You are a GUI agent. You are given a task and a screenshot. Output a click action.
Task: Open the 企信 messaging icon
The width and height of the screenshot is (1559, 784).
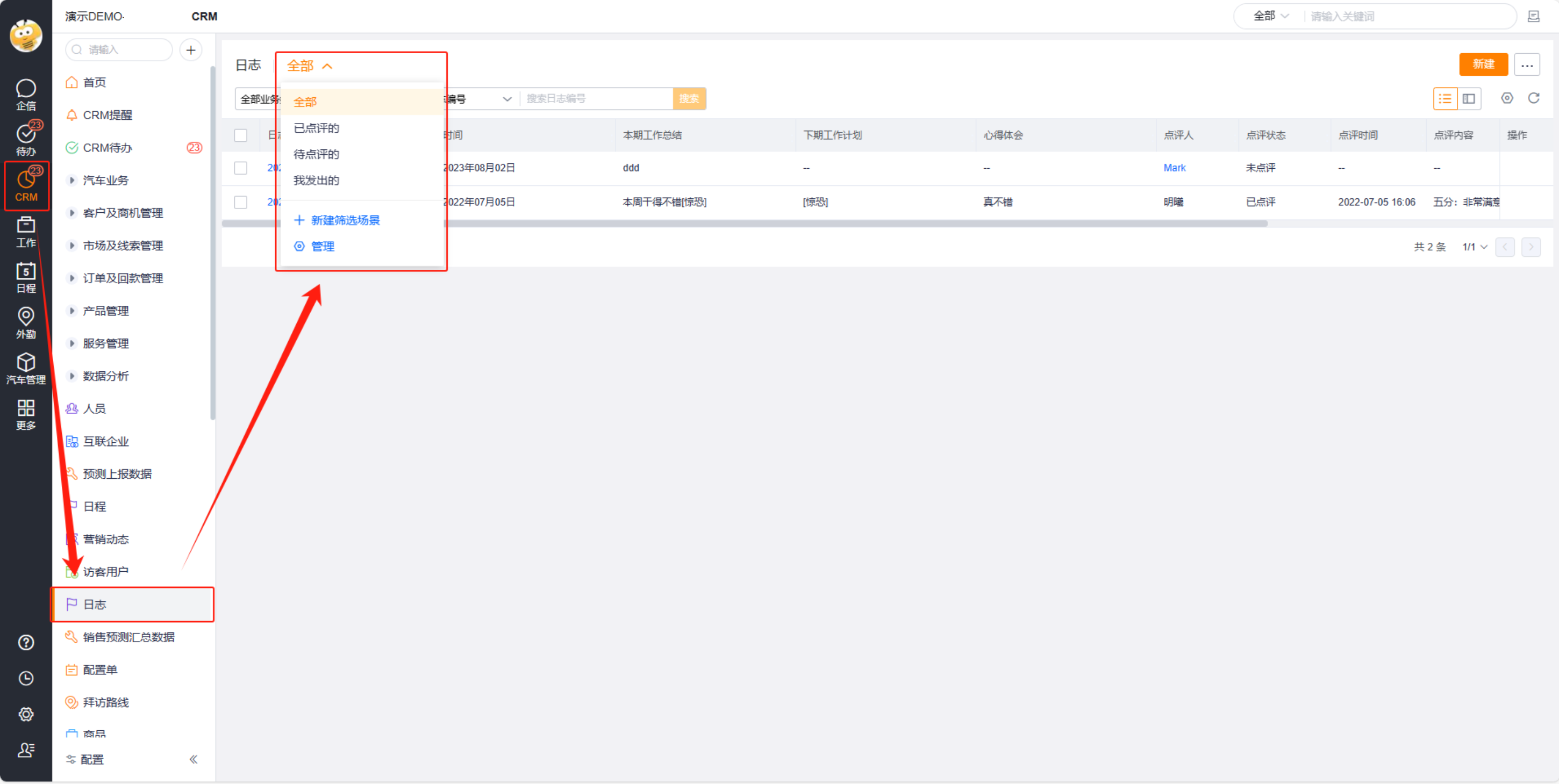point(25,95)
